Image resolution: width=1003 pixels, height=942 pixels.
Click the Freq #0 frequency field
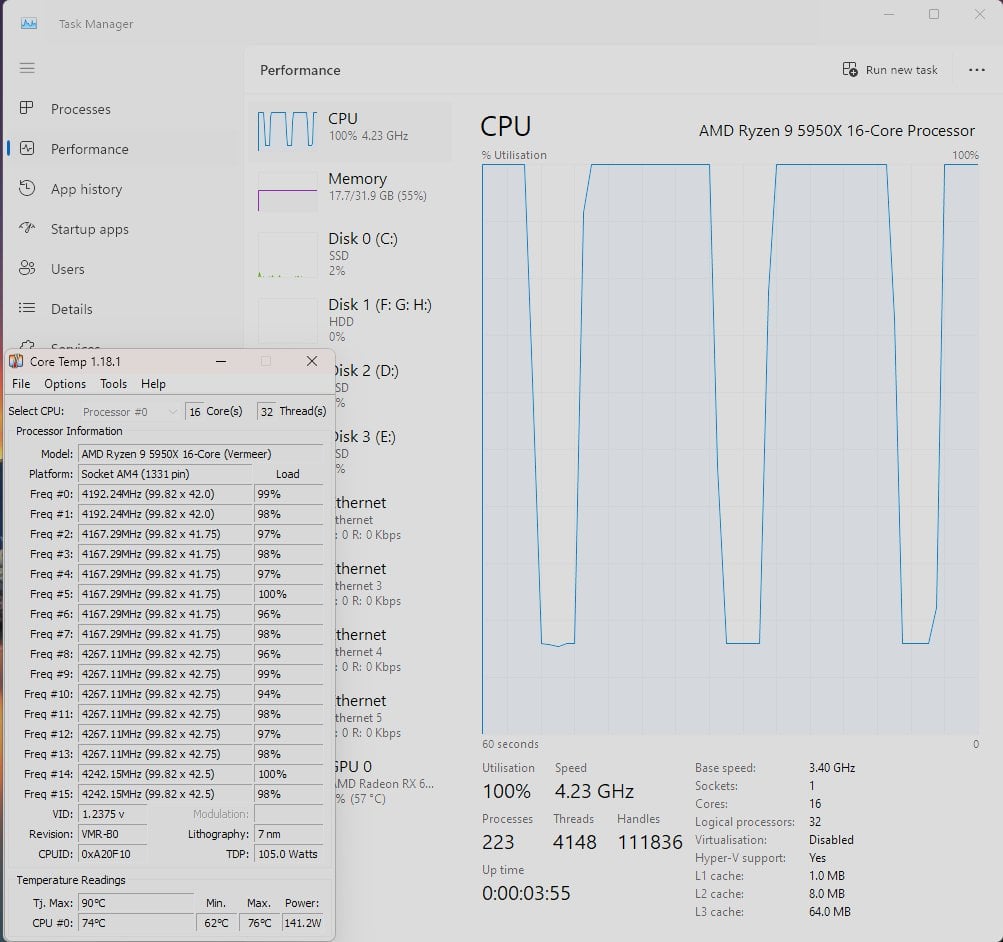(165, 494)
